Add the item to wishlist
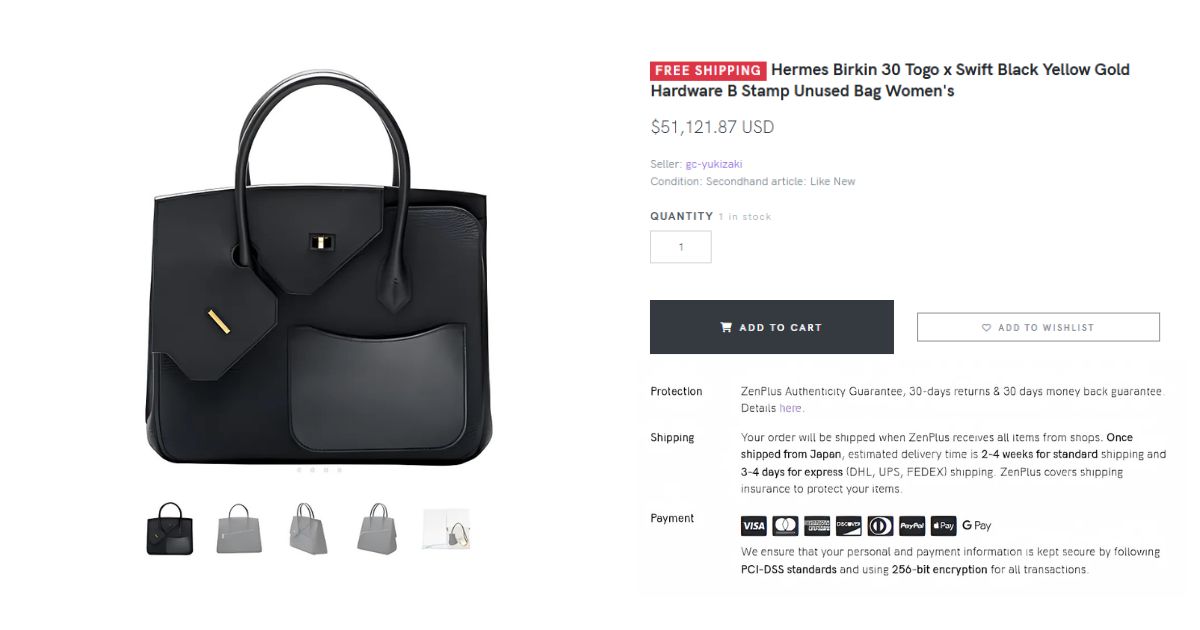Viewport: 1200px width, 630px height. (1038, 327)
